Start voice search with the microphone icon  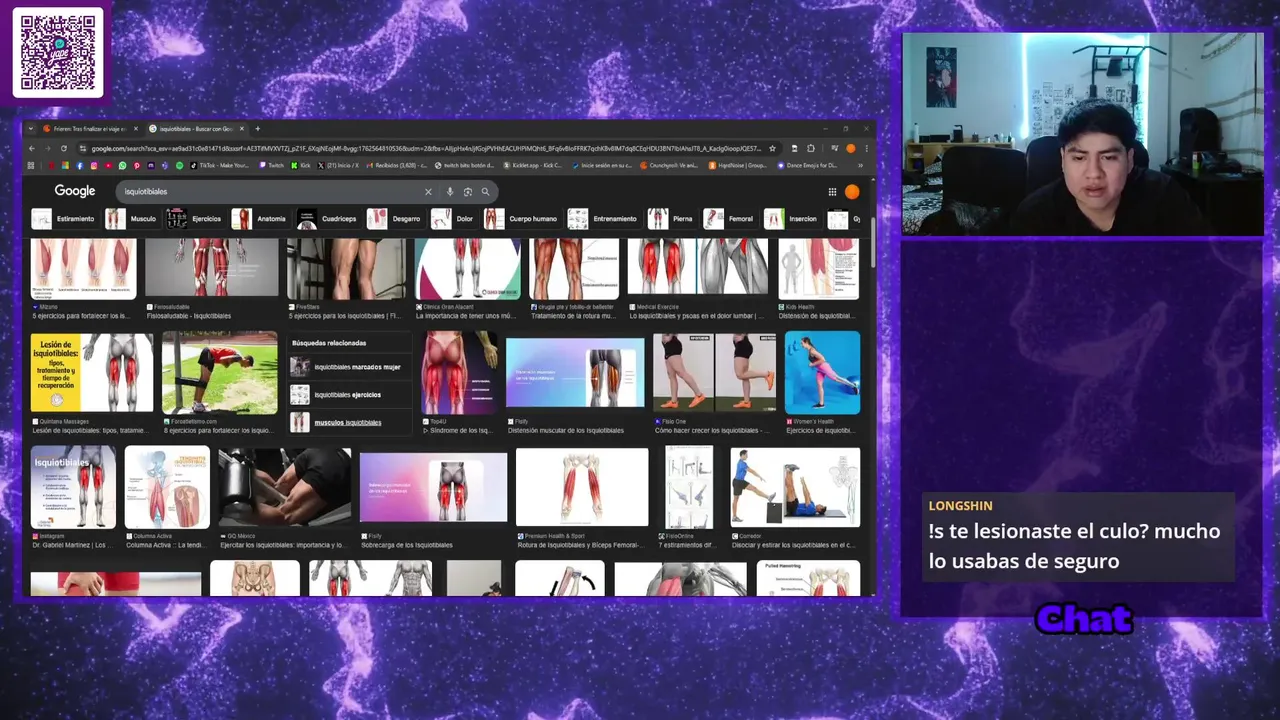pos(450,191)
